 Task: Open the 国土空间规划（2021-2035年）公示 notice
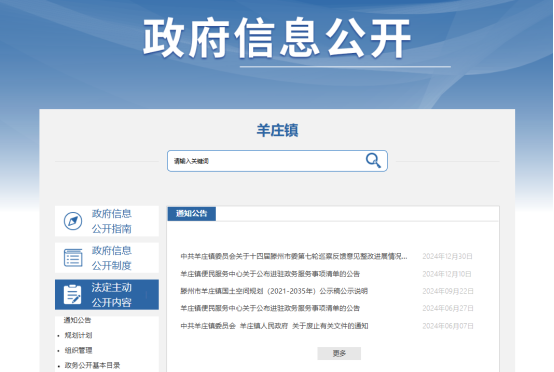(x=274, y=291)
